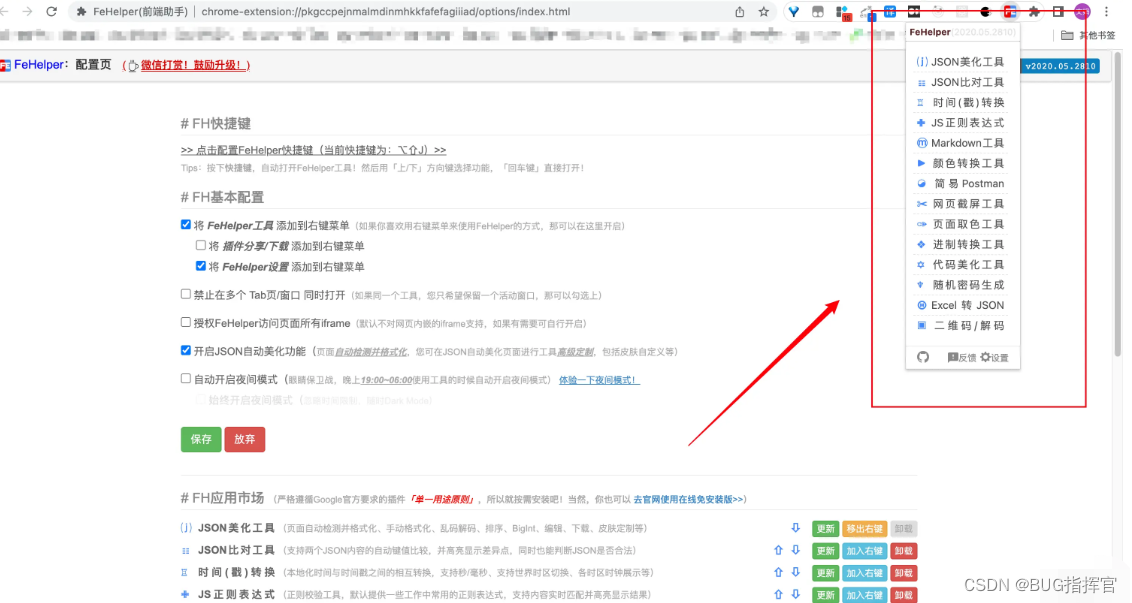Open the purple profile avatar
The width and height of the screenshot is (1132, 603).
tap(1082, 12)
